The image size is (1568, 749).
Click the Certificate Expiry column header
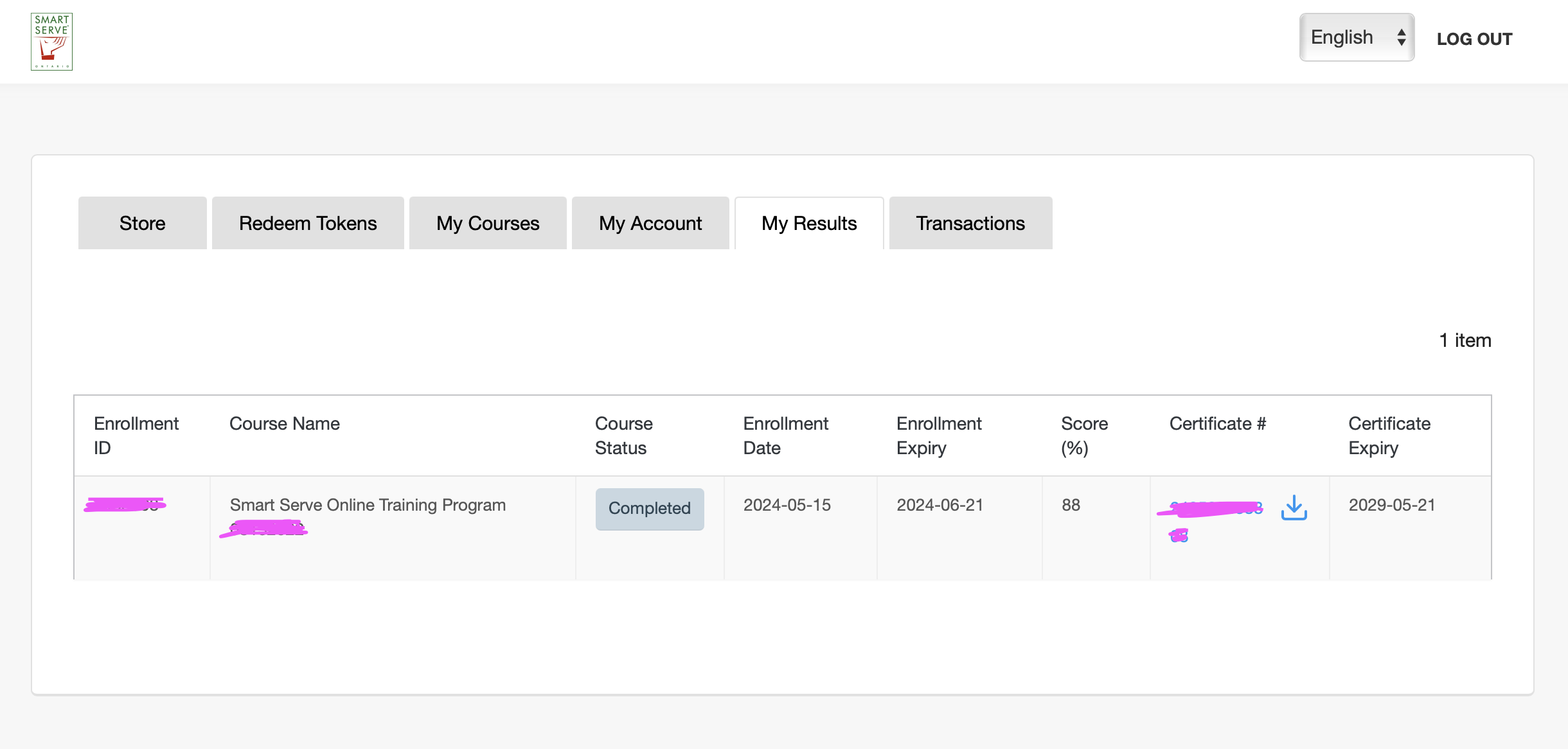click(1389, 436)
